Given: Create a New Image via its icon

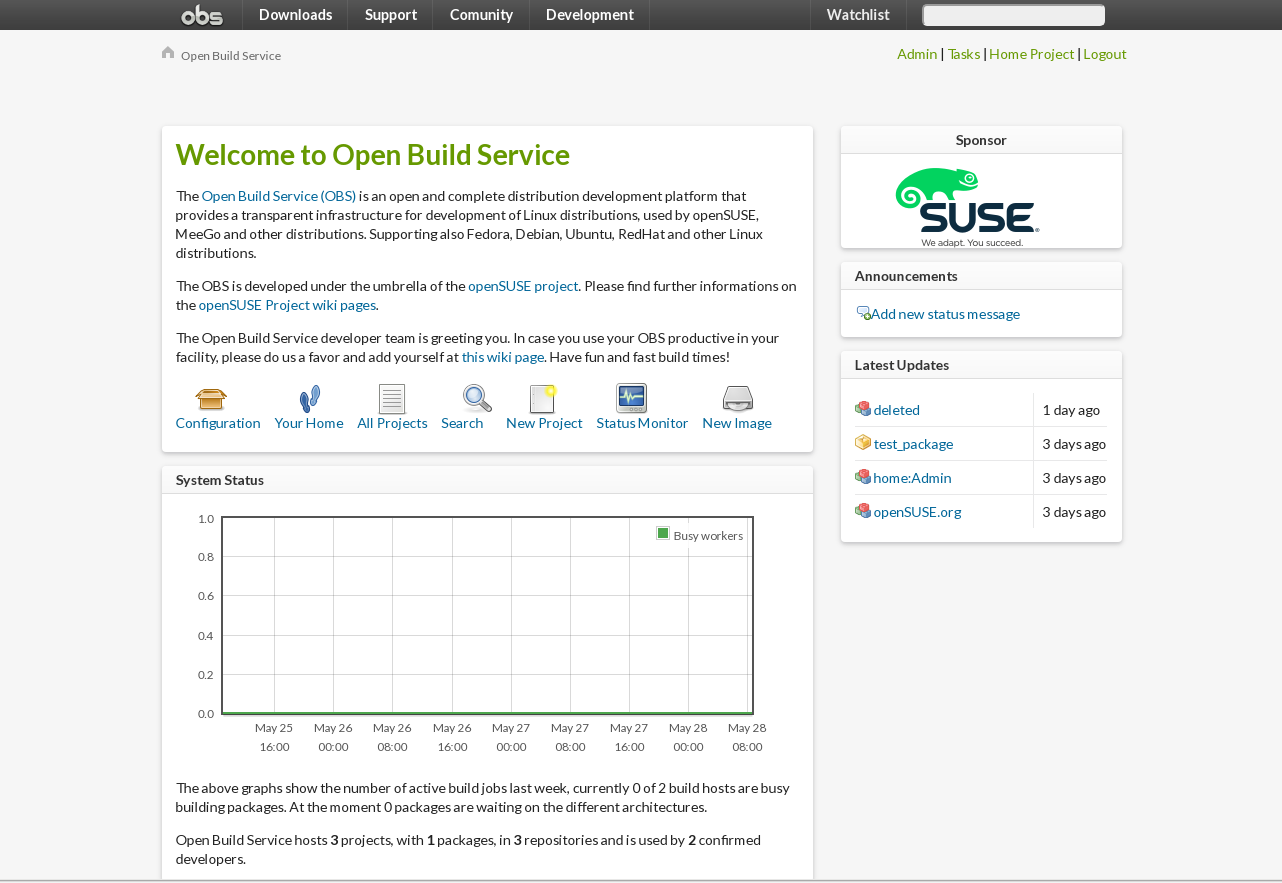Looking at the screenshot, I should click(737, 398).
